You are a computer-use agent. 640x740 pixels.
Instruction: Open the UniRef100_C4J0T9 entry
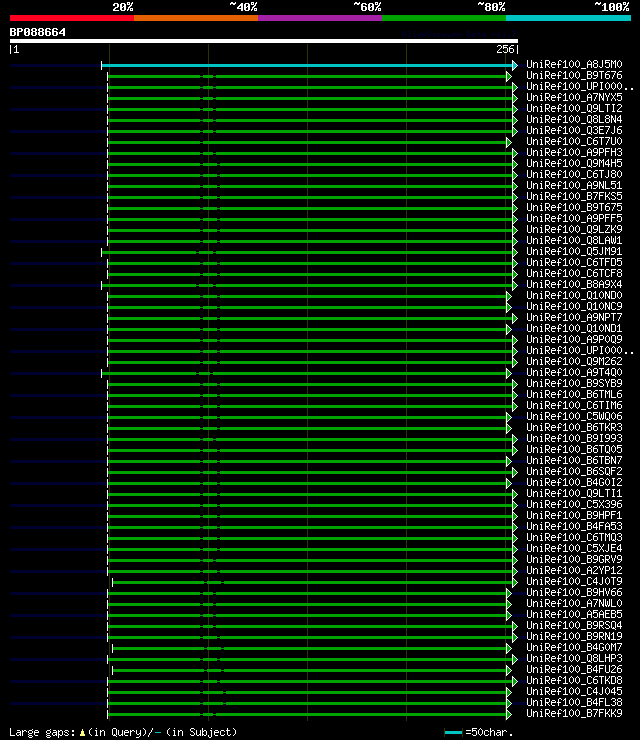point(574,581)
